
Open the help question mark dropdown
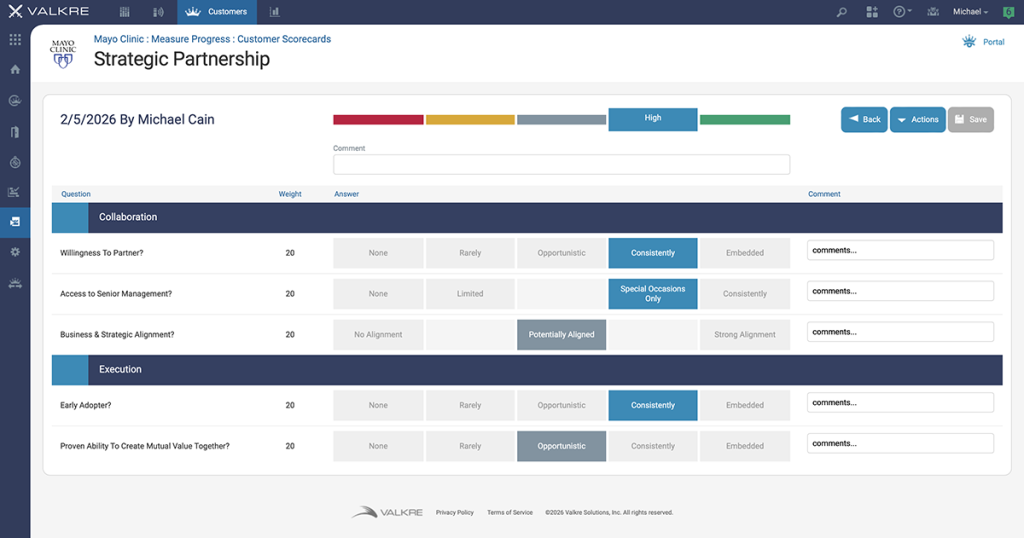pyautogui.click(x=902, y=12)
